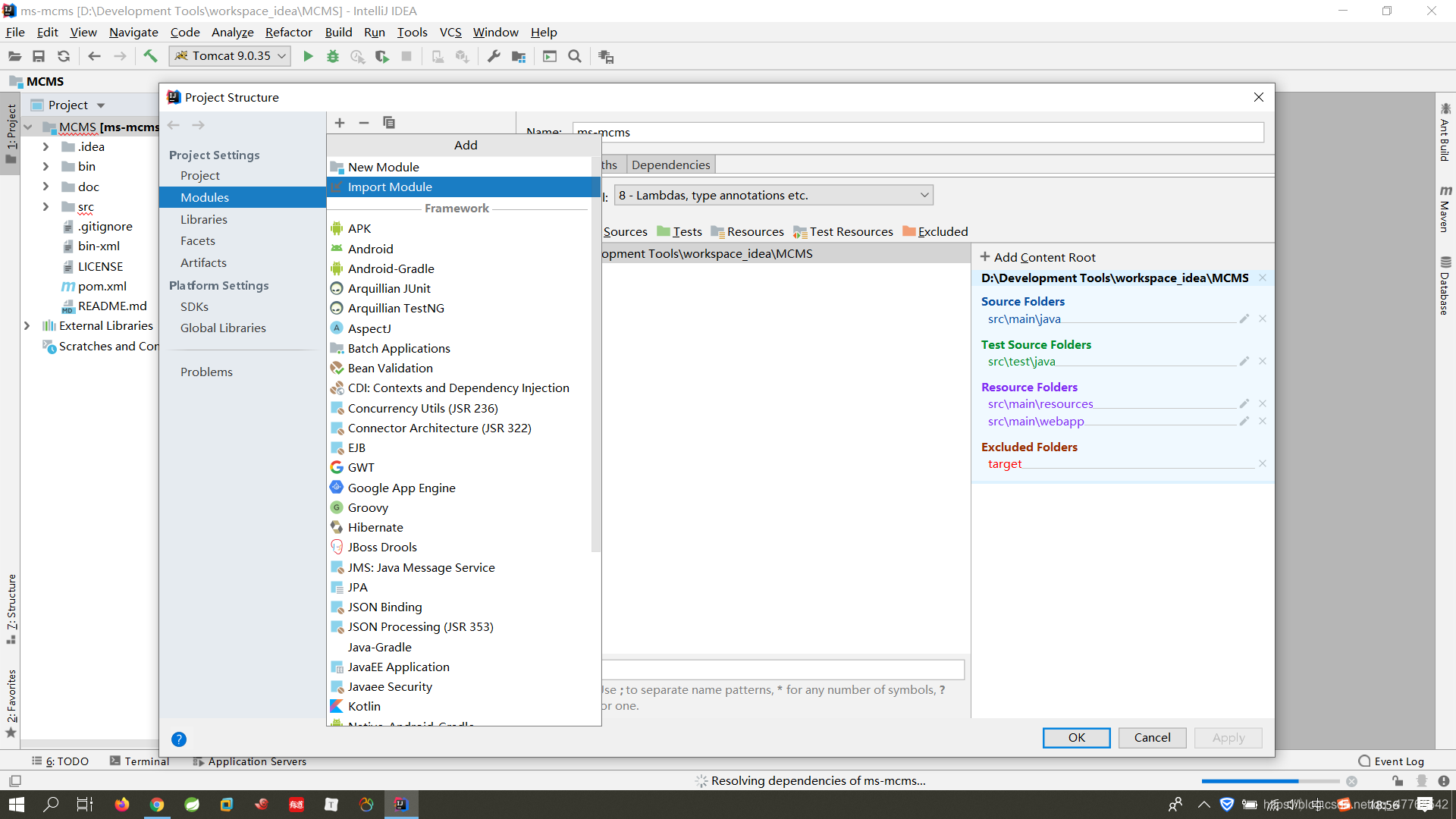1456x819 pixels.
Task: Click the Cancel button
Action: [1152, 737]
